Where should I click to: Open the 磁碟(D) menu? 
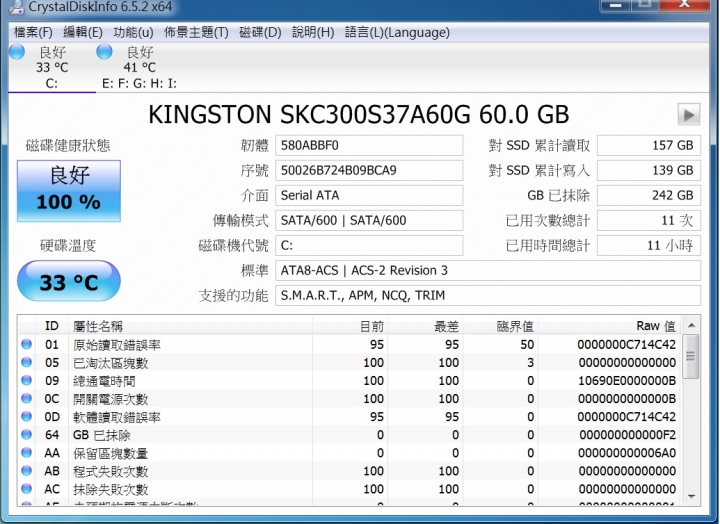tap(260, 33)
